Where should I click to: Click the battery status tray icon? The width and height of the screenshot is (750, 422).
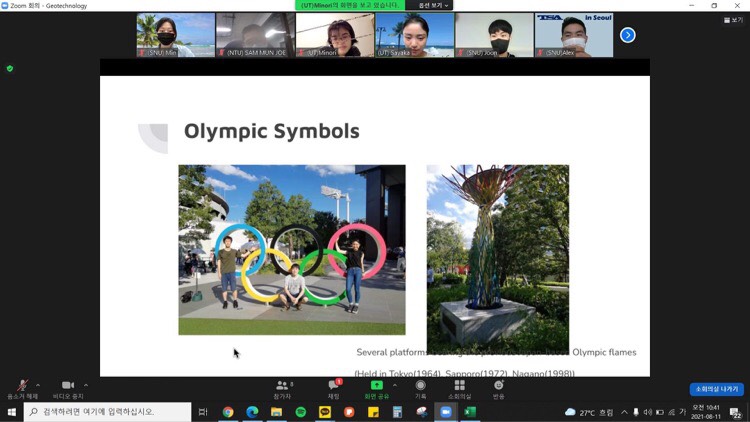click(x=660, y=412)
